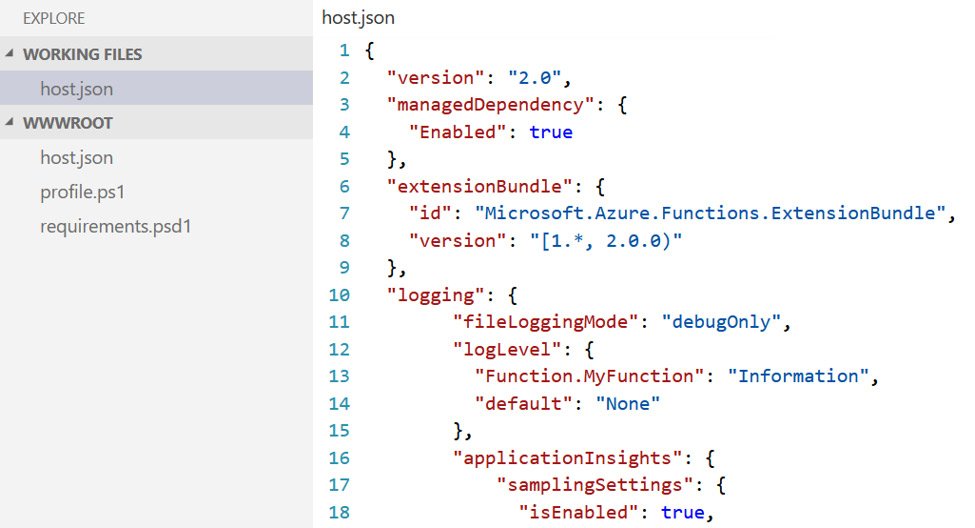Place cursor on "applicationInsights" key
Image resolution: width=975 pixels, height=528 pixels.
(558, 458)
